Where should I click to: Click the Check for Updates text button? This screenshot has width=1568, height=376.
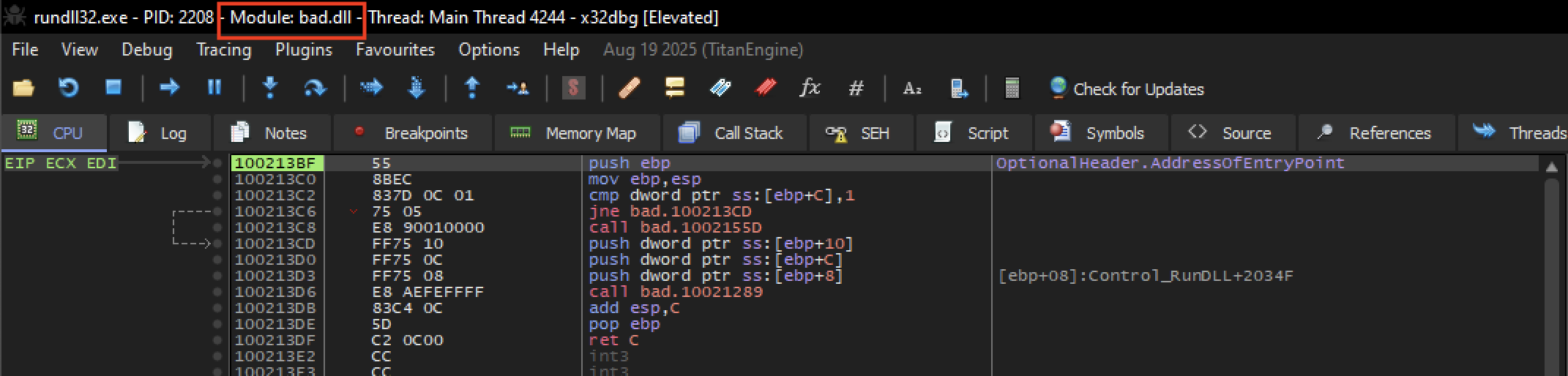(1138, 89)
